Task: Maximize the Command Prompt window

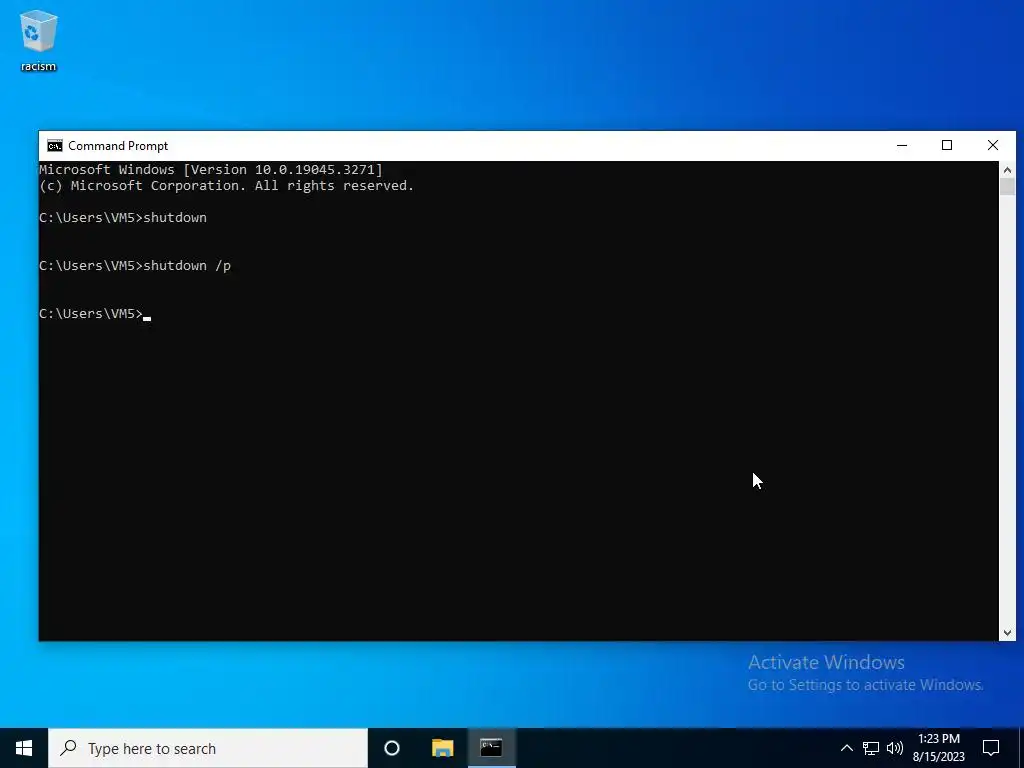Action: 947,145
